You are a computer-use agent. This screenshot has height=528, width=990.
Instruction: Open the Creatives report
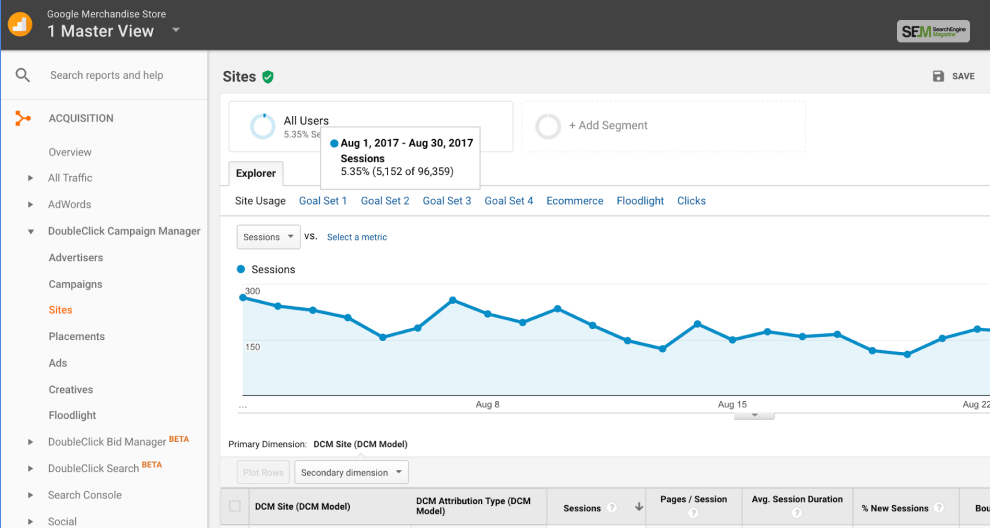(x=71, y=390)
